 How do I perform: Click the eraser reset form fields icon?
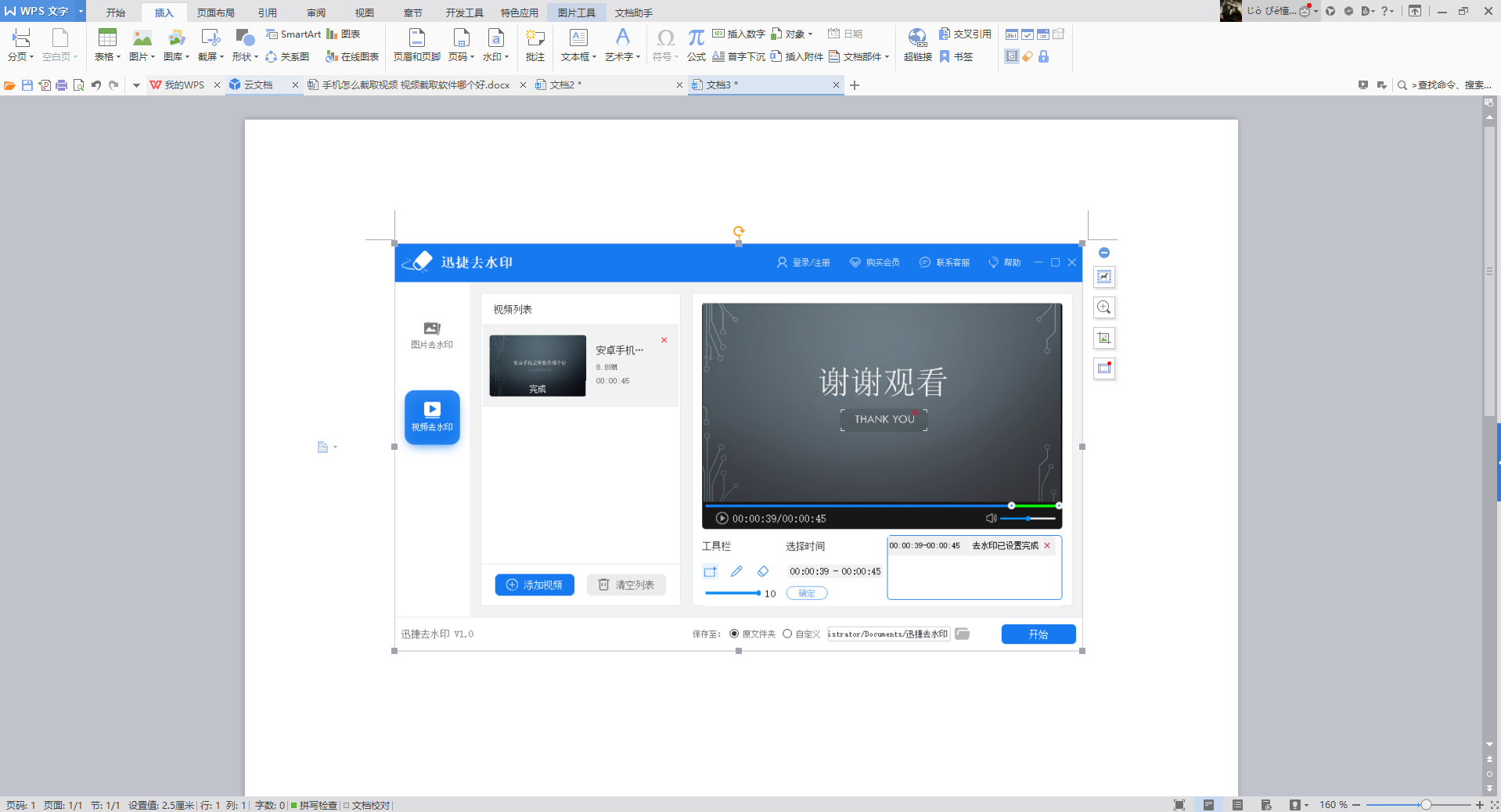tap(1028, 56)
